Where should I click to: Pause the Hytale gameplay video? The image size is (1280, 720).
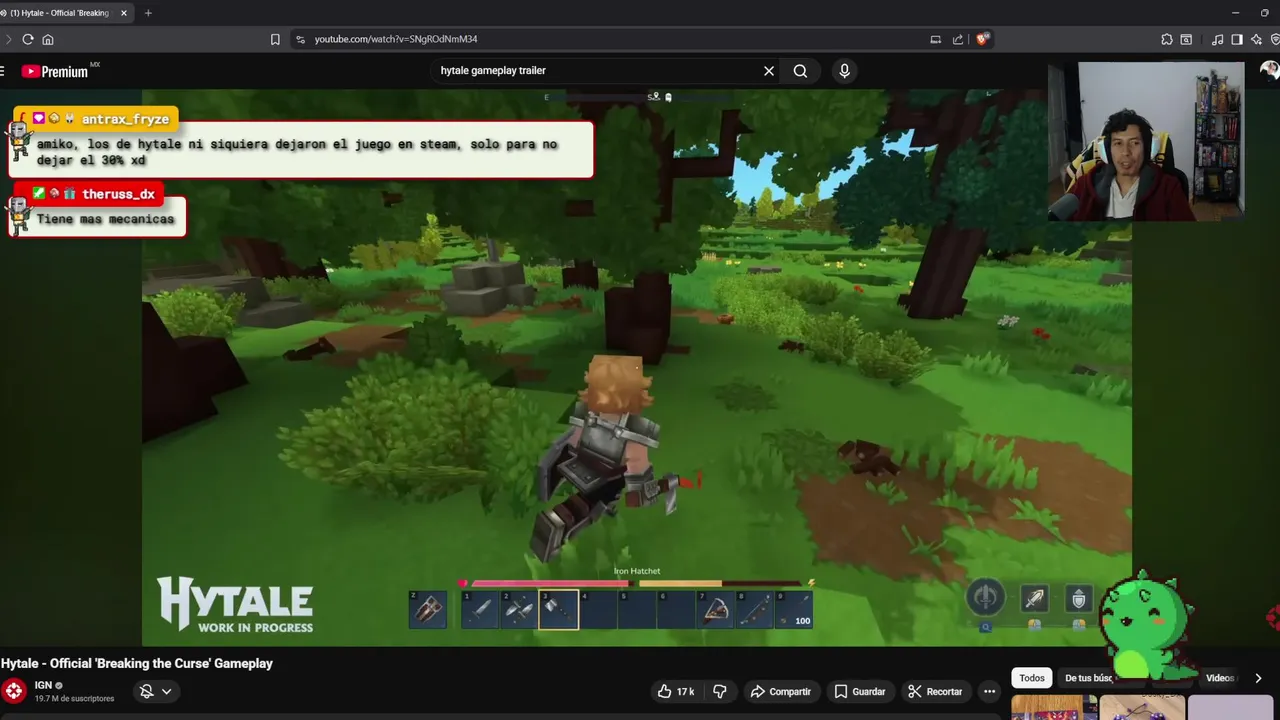pyautogui.click(x=636, y=368)
